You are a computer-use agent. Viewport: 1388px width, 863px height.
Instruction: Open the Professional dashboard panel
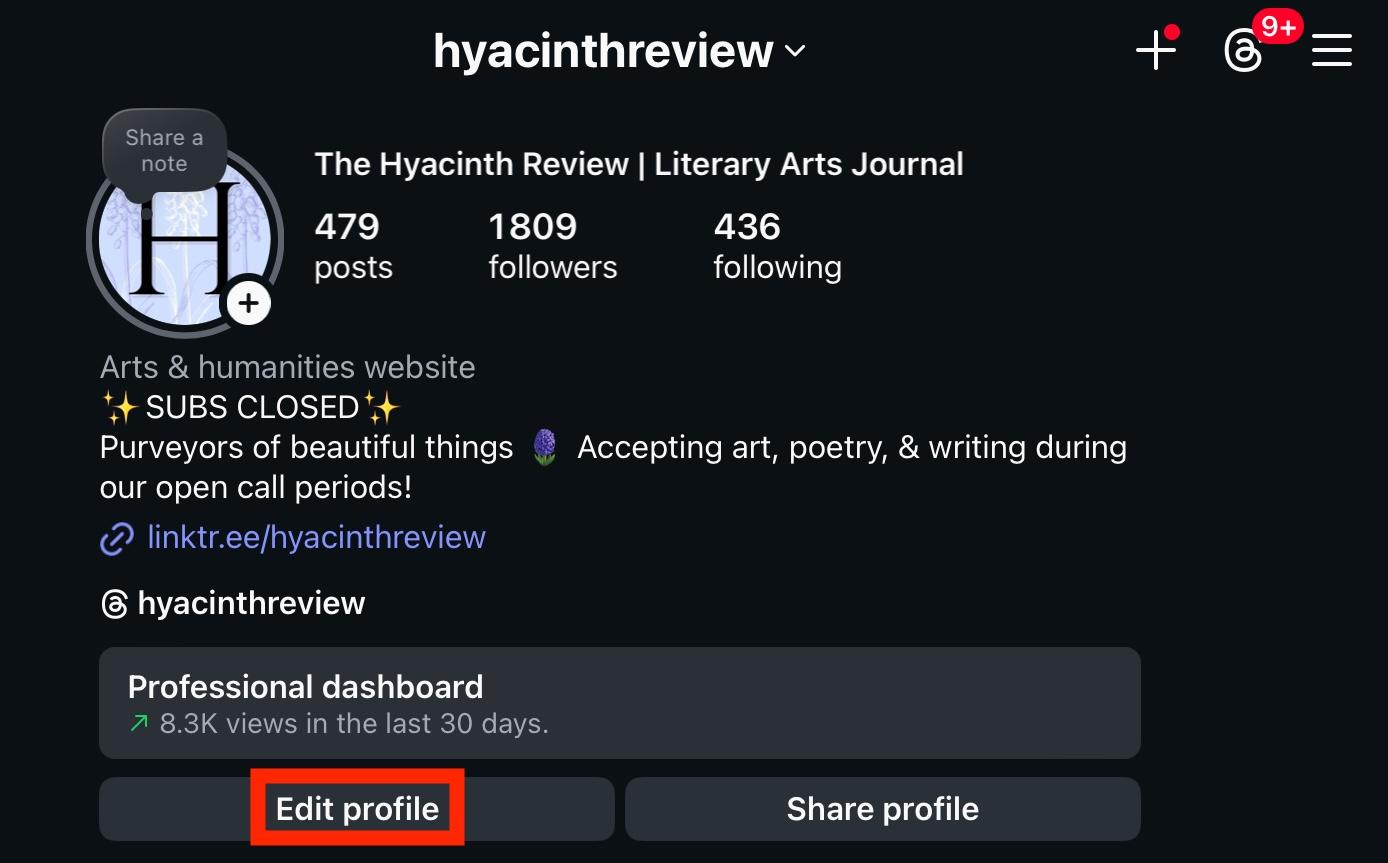[620, 703]
